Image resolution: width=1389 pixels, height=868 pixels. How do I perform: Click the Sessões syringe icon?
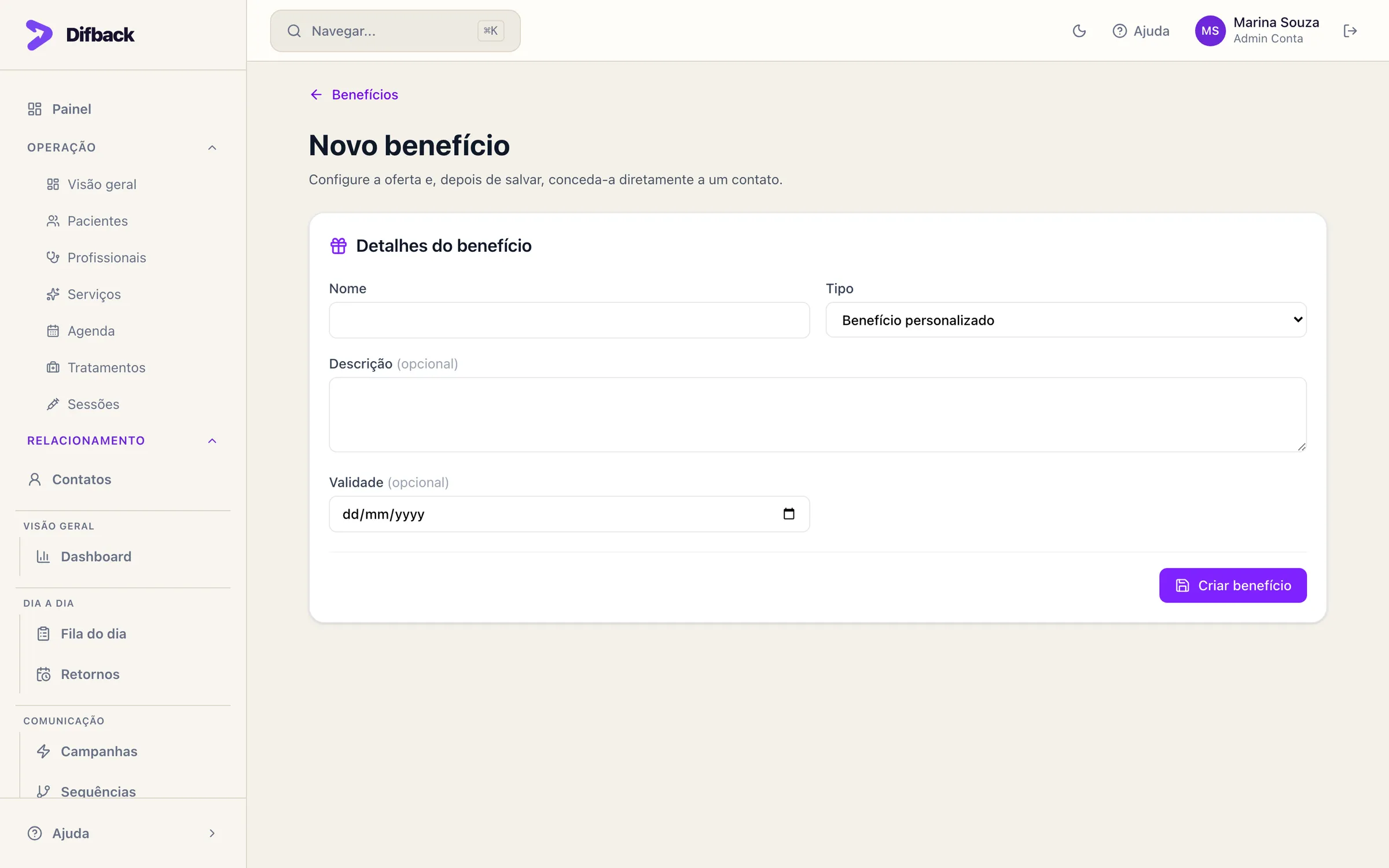[x=53, y=404]
